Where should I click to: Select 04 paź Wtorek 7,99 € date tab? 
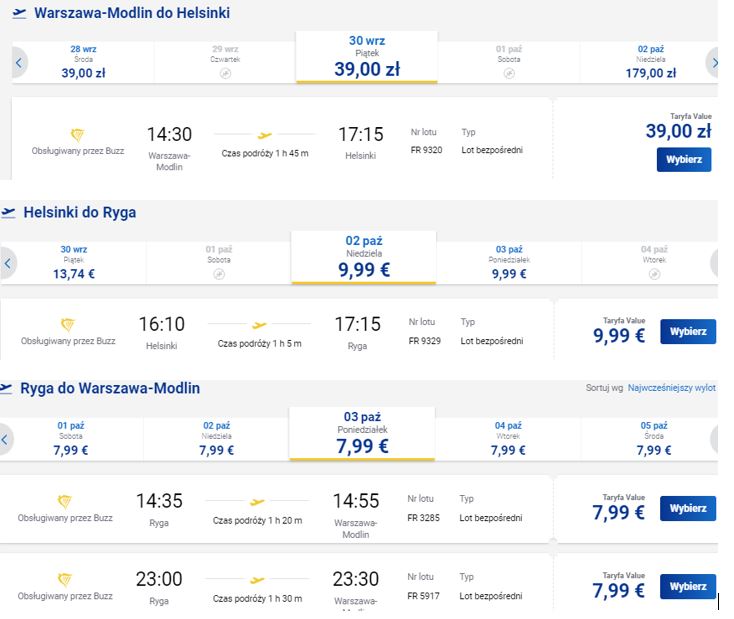tap(508, 439)
